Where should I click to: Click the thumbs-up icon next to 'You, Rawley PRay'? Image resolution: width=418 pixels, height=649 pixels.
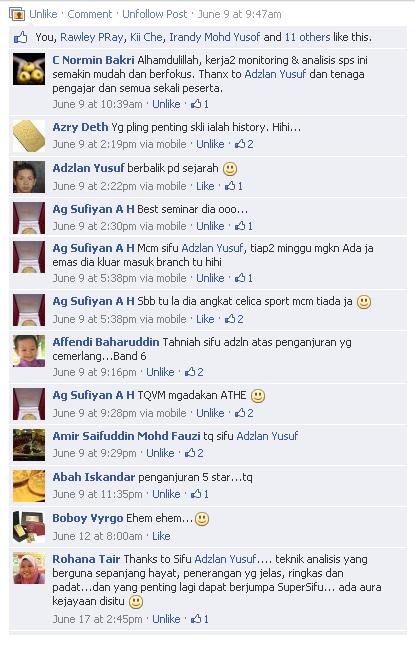click(x=21, y=38)
